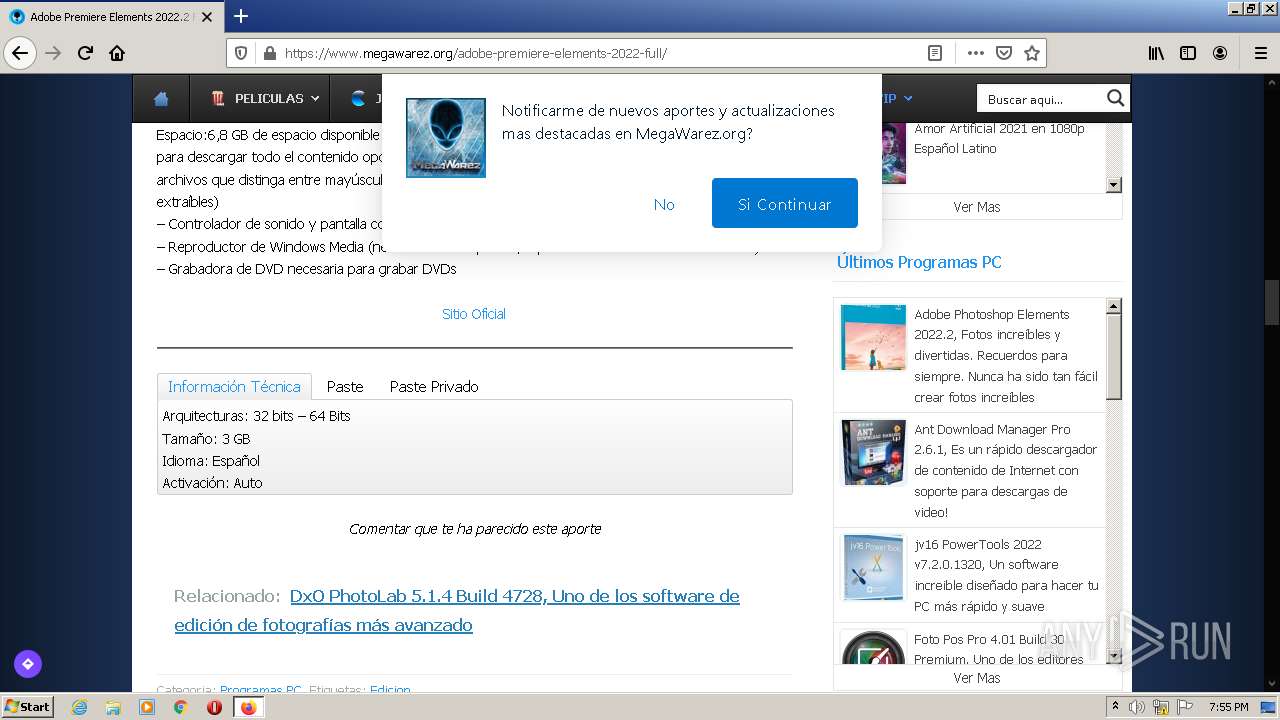Expand the PELICULAS menu
The image size is (1280, 720).
264,98
